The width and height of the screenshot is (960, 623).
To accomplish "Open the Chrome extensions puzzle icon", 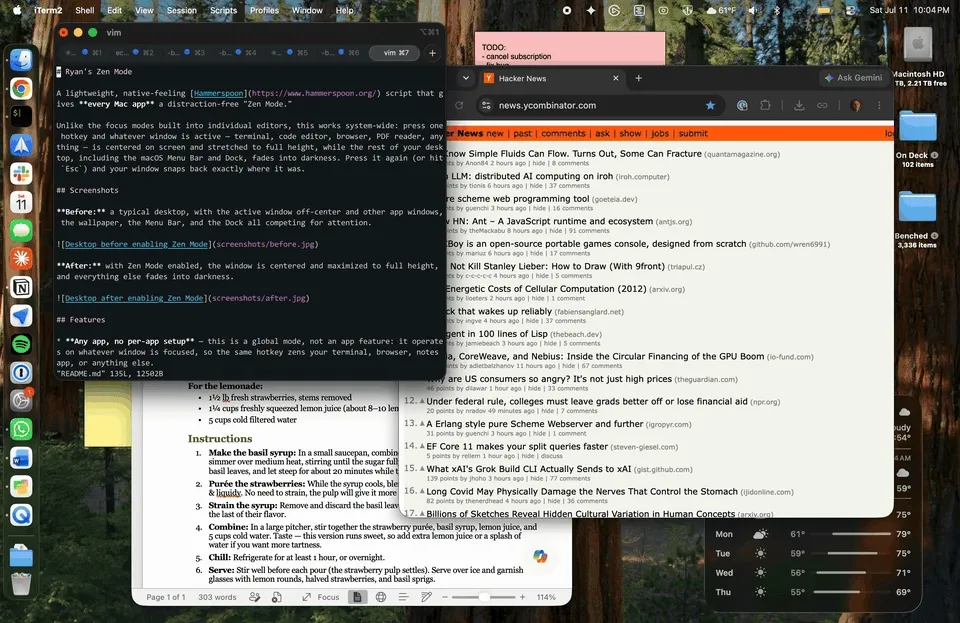I will [x=765, y=105].
